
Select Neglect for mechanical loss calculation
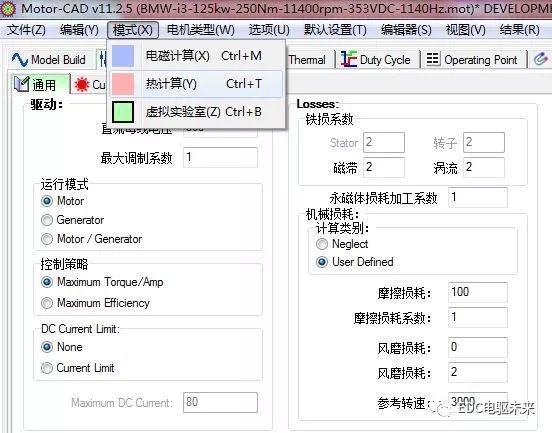click(x=321, y=244)
